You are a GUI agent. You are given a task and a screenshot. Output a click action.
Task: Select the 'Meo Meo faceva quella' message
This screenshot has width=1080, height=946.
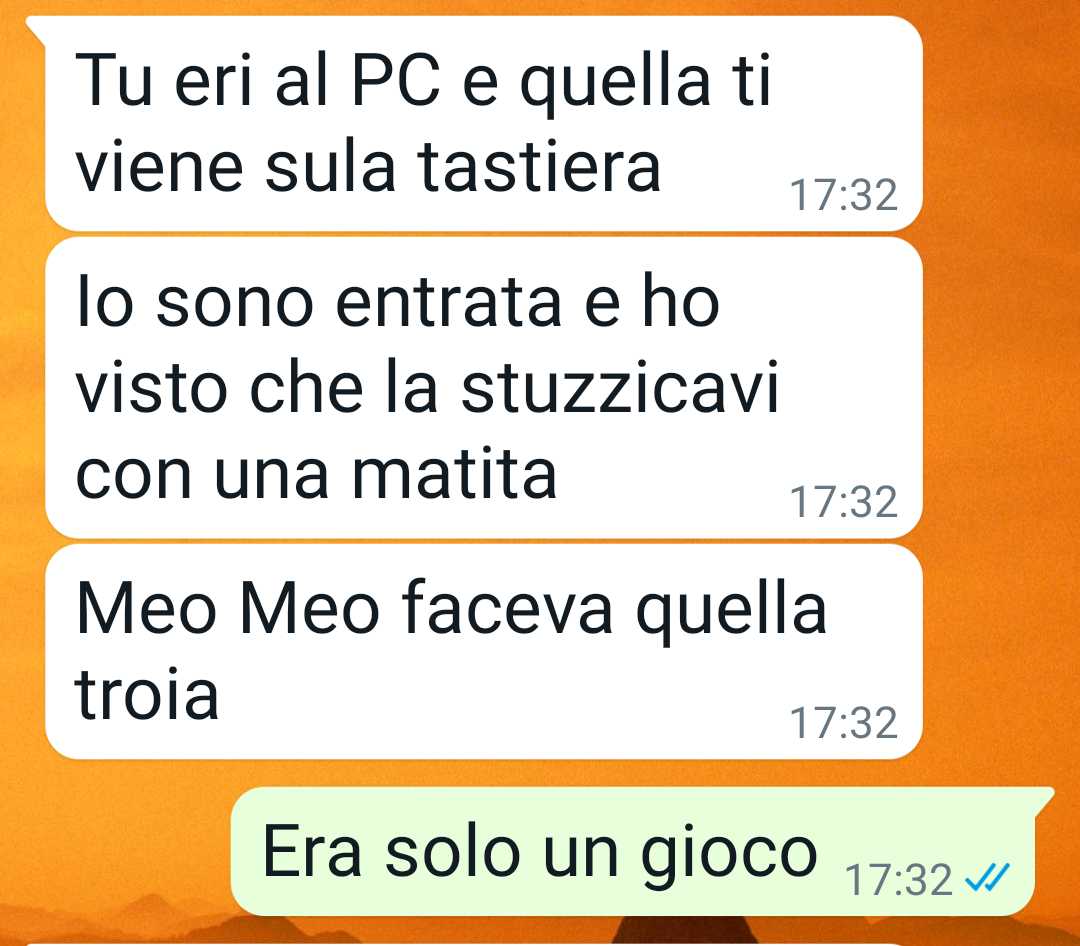483,652
